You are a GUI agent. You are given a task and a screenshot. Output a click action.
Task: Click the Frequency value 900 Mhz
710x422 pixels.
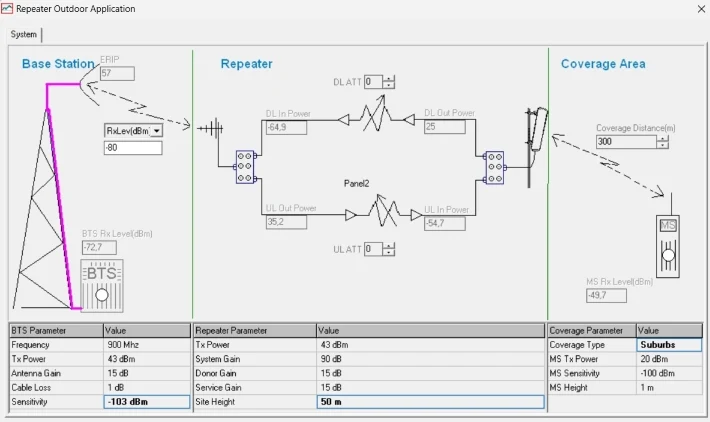coord(147,345)
